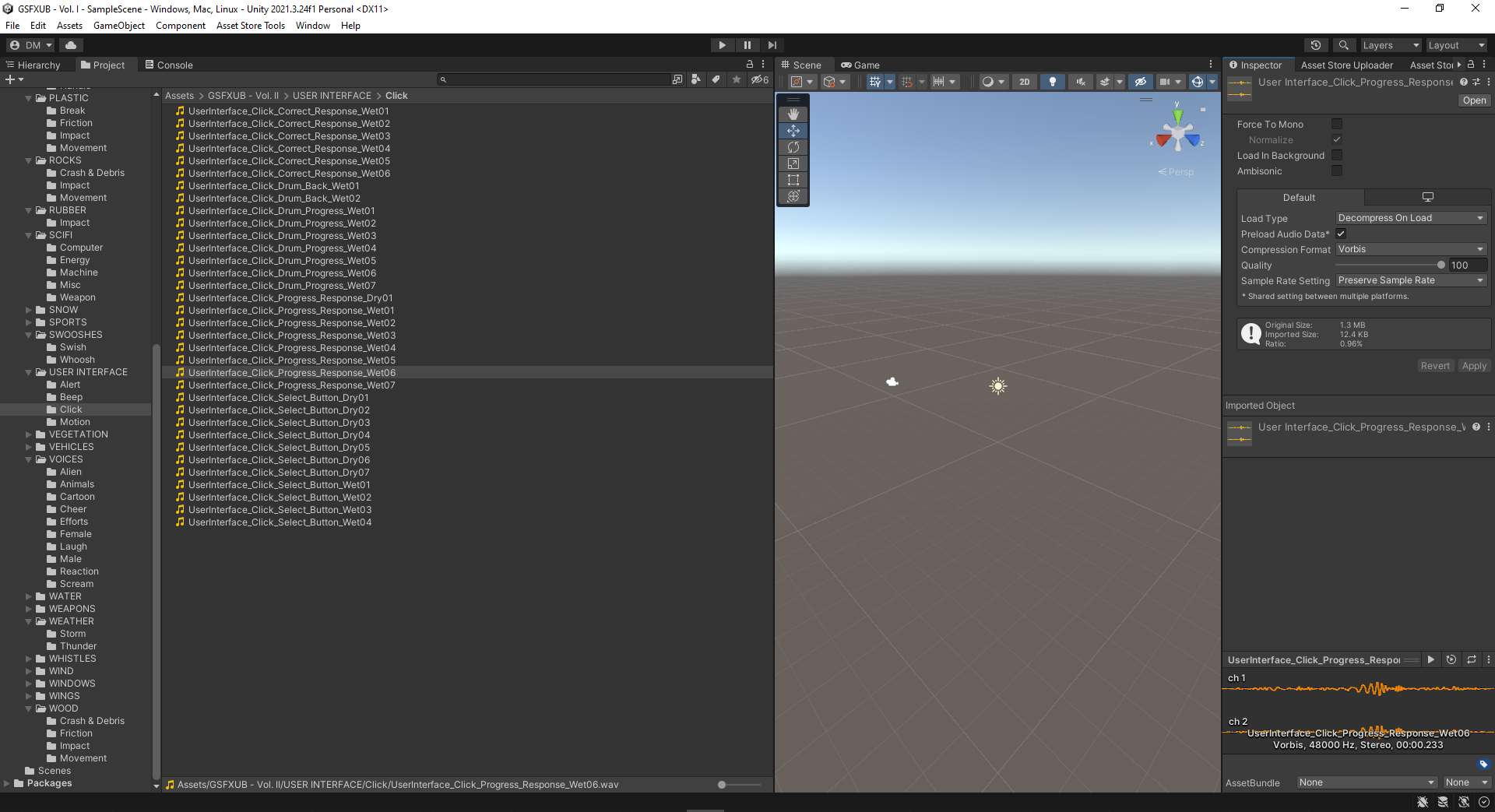Image resolution: width=1495 pixels, height=812 pixels.
Task: Open the AssetBundle name dropdown
Action: tap(1367, 782)
